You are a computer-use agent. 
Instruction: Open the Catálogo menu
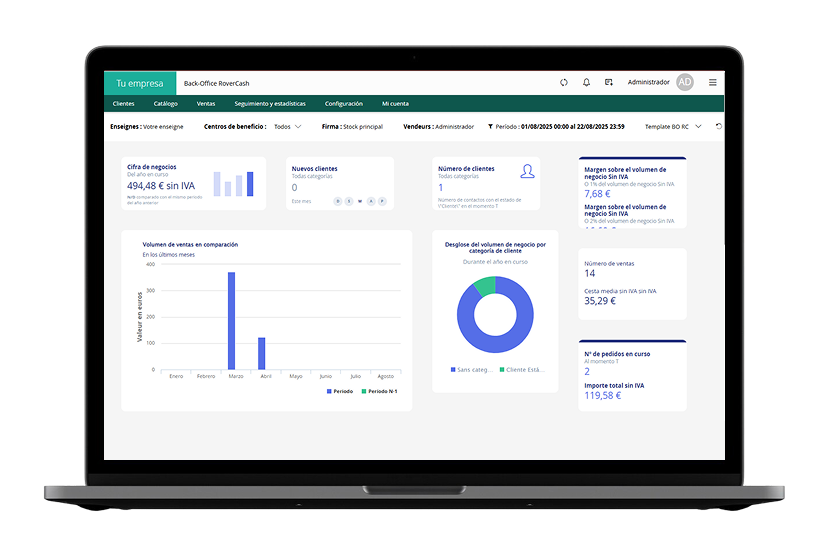point(166,104)
